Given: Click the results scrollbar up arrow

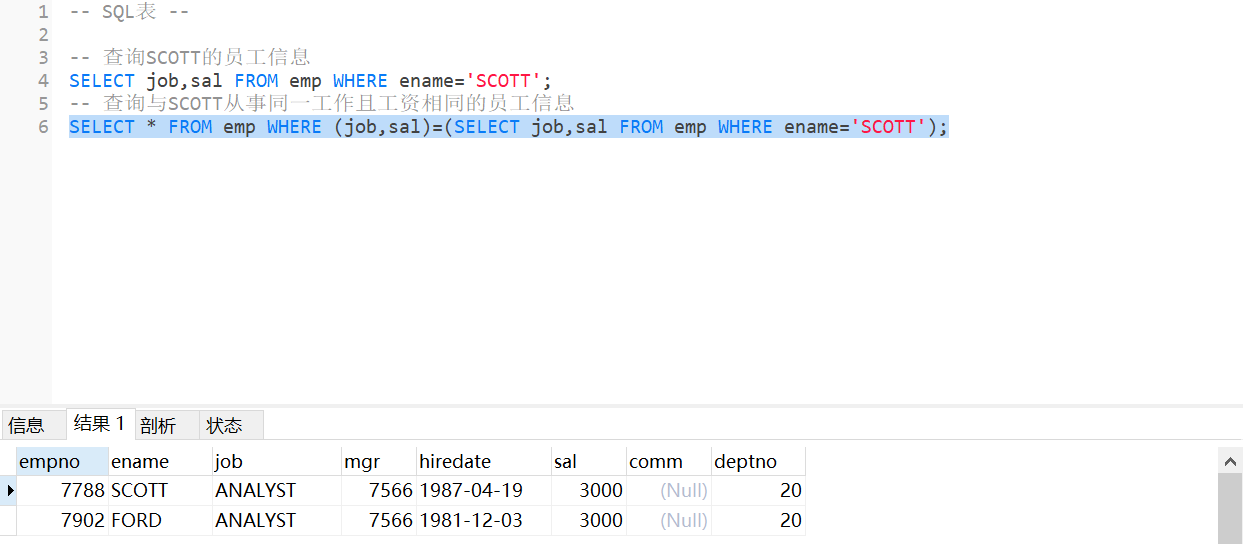Looking at the screenshot, I should [x=1229, y=461].
